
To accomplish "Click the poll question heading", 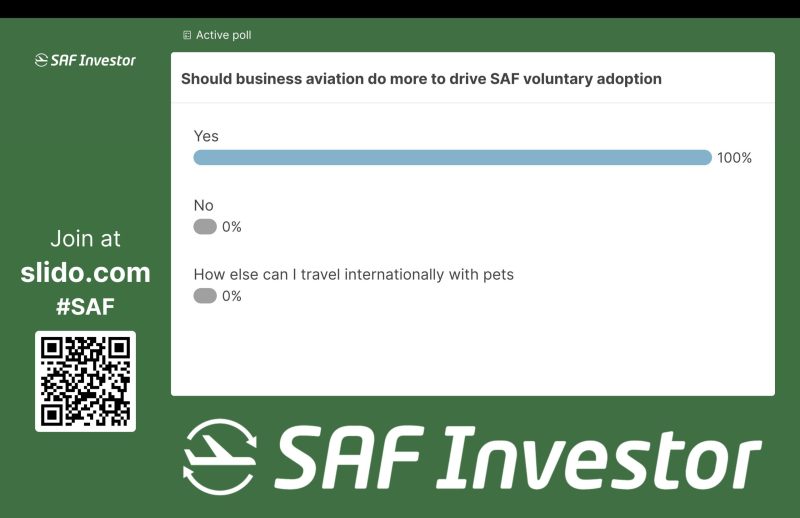I will coord(421,79).
